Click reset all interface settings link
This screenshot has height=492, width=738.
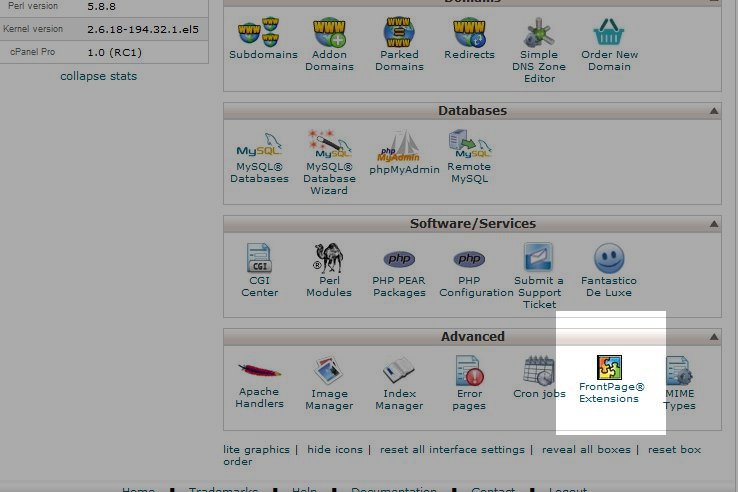452,450
